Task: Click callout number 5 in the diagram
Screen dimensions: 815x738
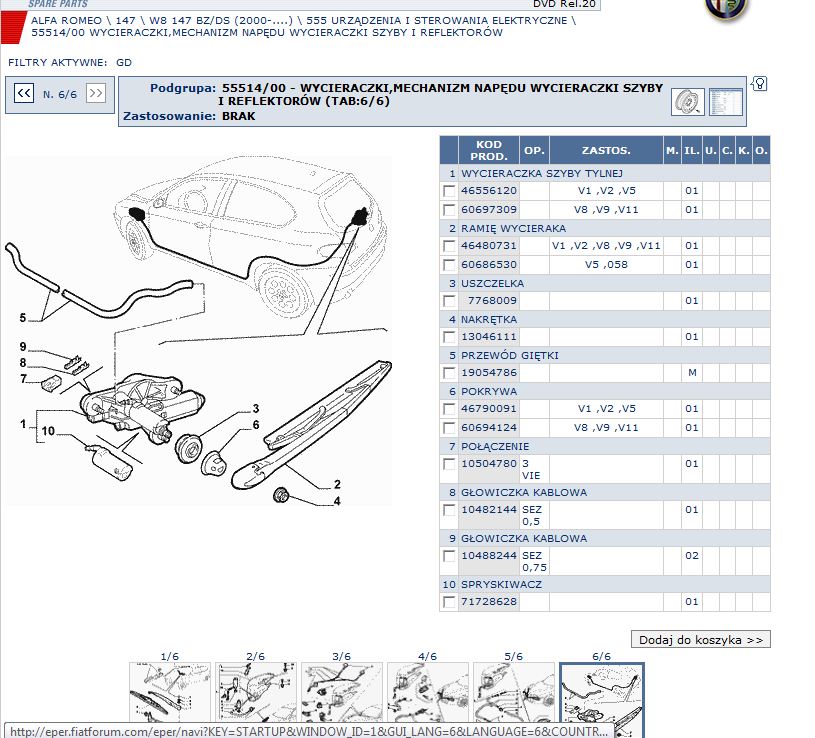Action: pos(22,318)
